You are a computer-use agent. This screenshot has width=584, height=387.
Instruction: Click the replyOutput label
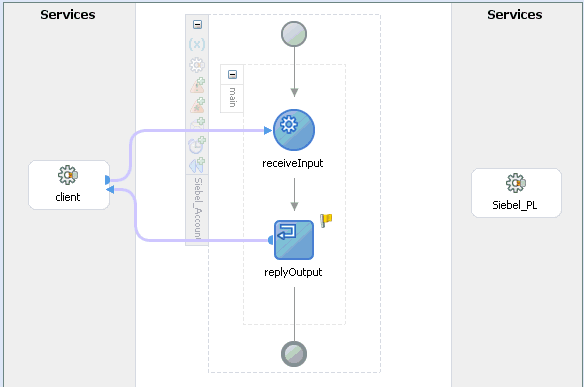[x=293, y=272]
